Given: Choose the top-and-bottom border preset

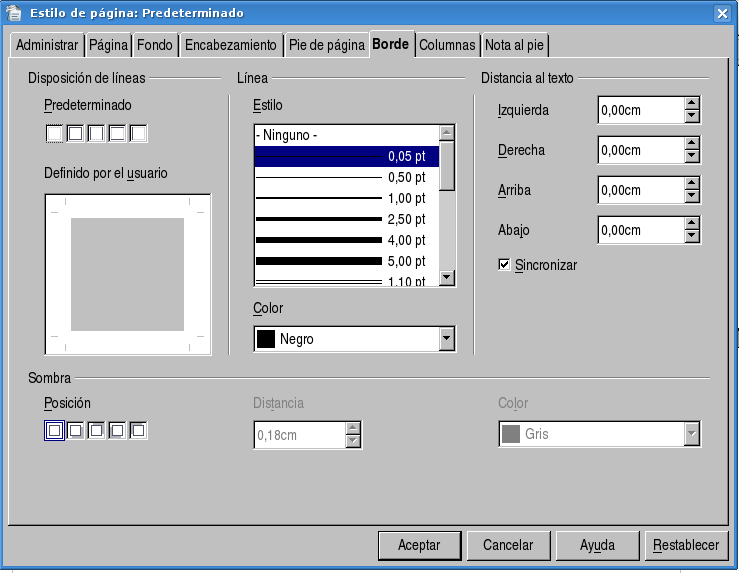Looking at the screenshot, I should tap(117, 133).
